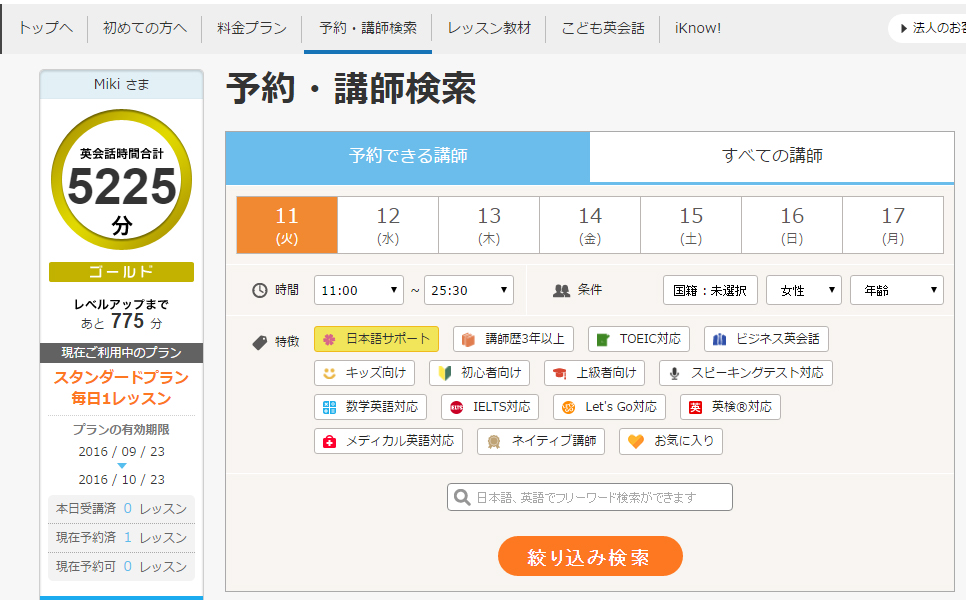Click the plan expiry date 2016 / 10 / 23
The height and width of the screenshot is (600, 966).
[121, 479]
